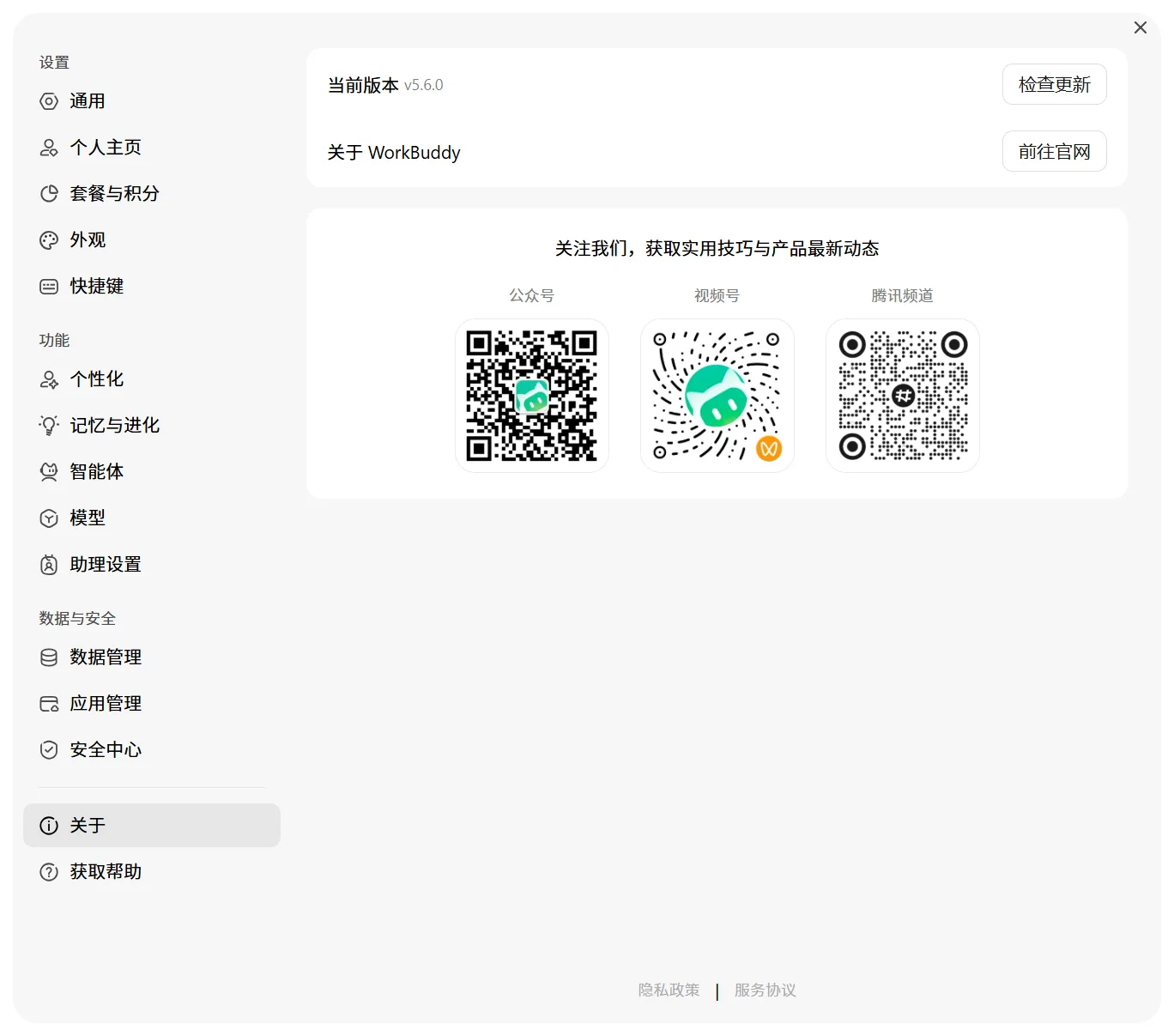Click the 关于 WorkBuddy label
Screen dimensions: 1174x1036
[x=394, y=152]
